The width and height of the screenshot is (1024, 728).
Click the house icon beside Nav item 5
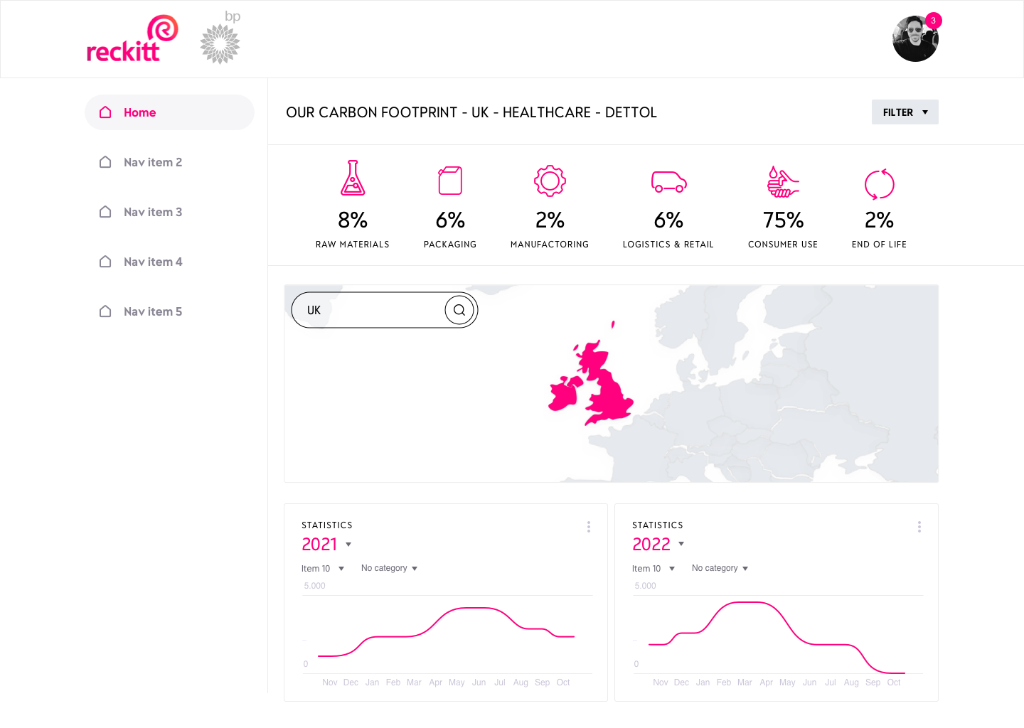[105, 311]
